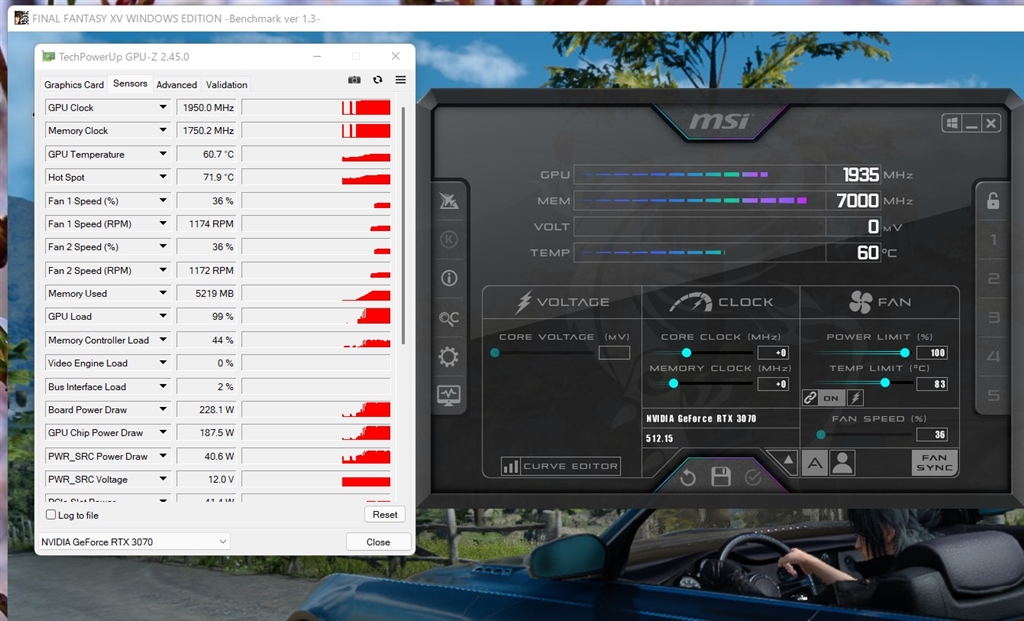Click the Afterburner save floppy icon
1024x621 pixels.
click(721, 477)
